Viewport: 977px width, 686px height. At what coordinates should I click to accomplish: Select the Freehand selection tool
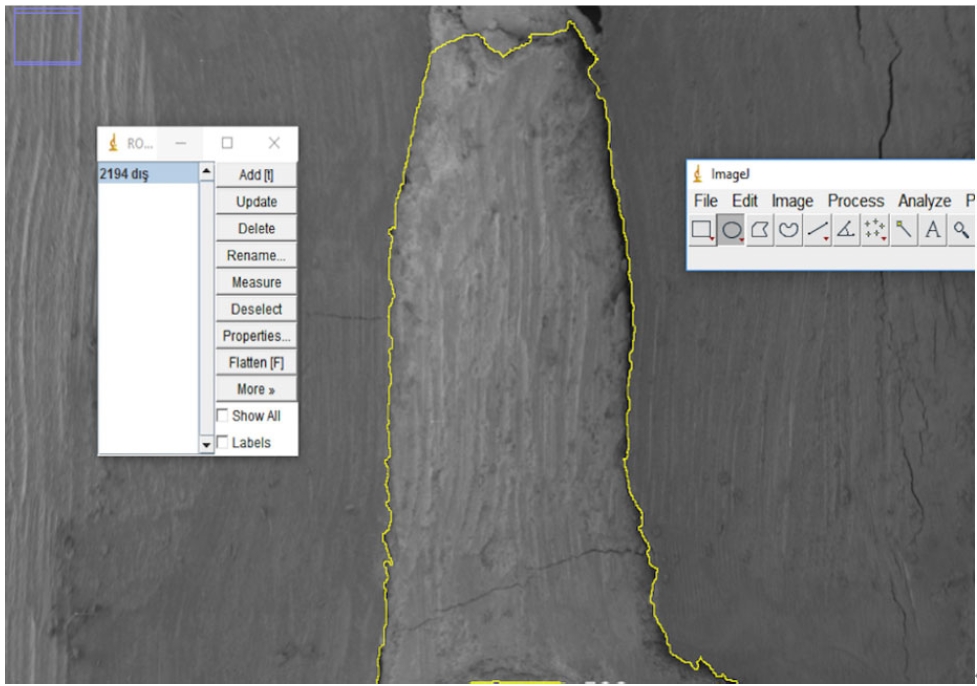pos(790,230)
